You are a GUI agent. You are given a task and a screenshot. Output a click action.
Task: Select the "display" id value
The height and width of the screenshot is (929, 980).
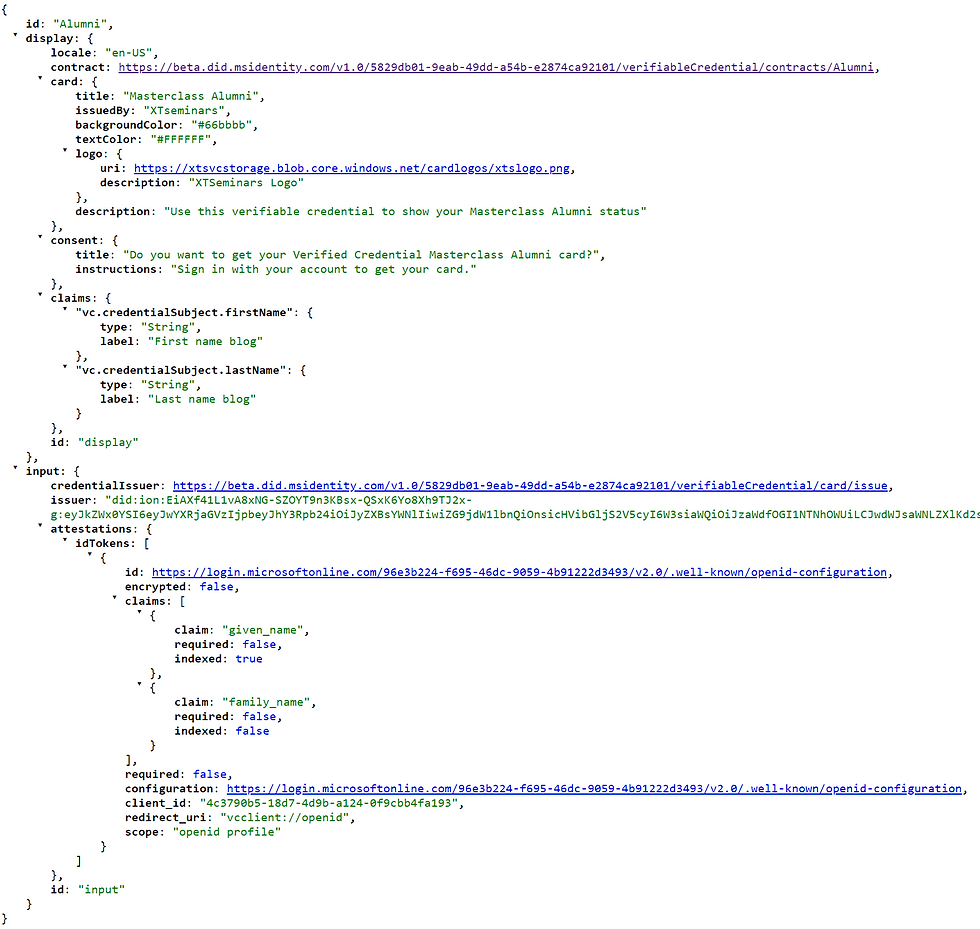pyautogui.click(x=108, y=443)
